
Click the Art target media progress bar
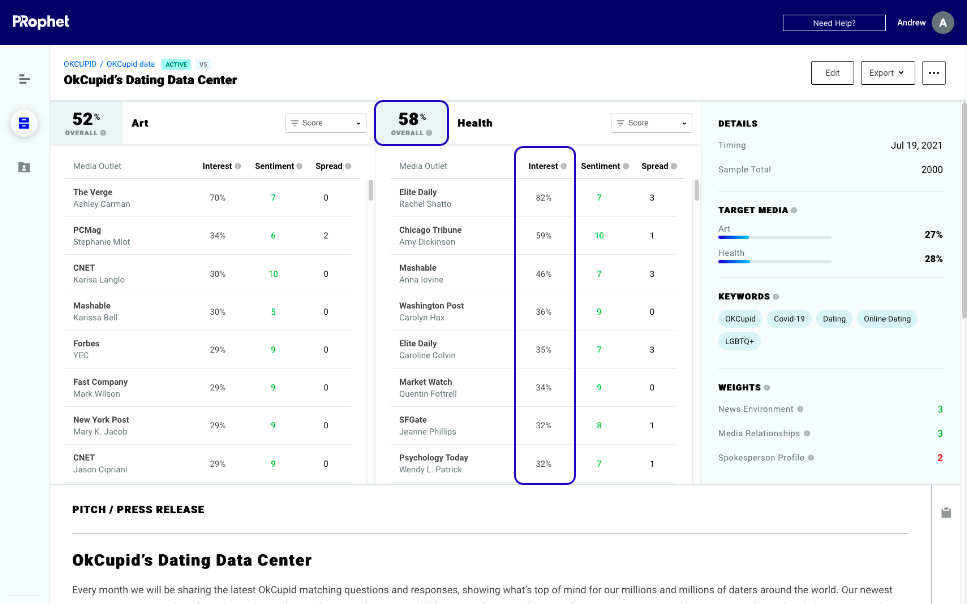point(775,238)
